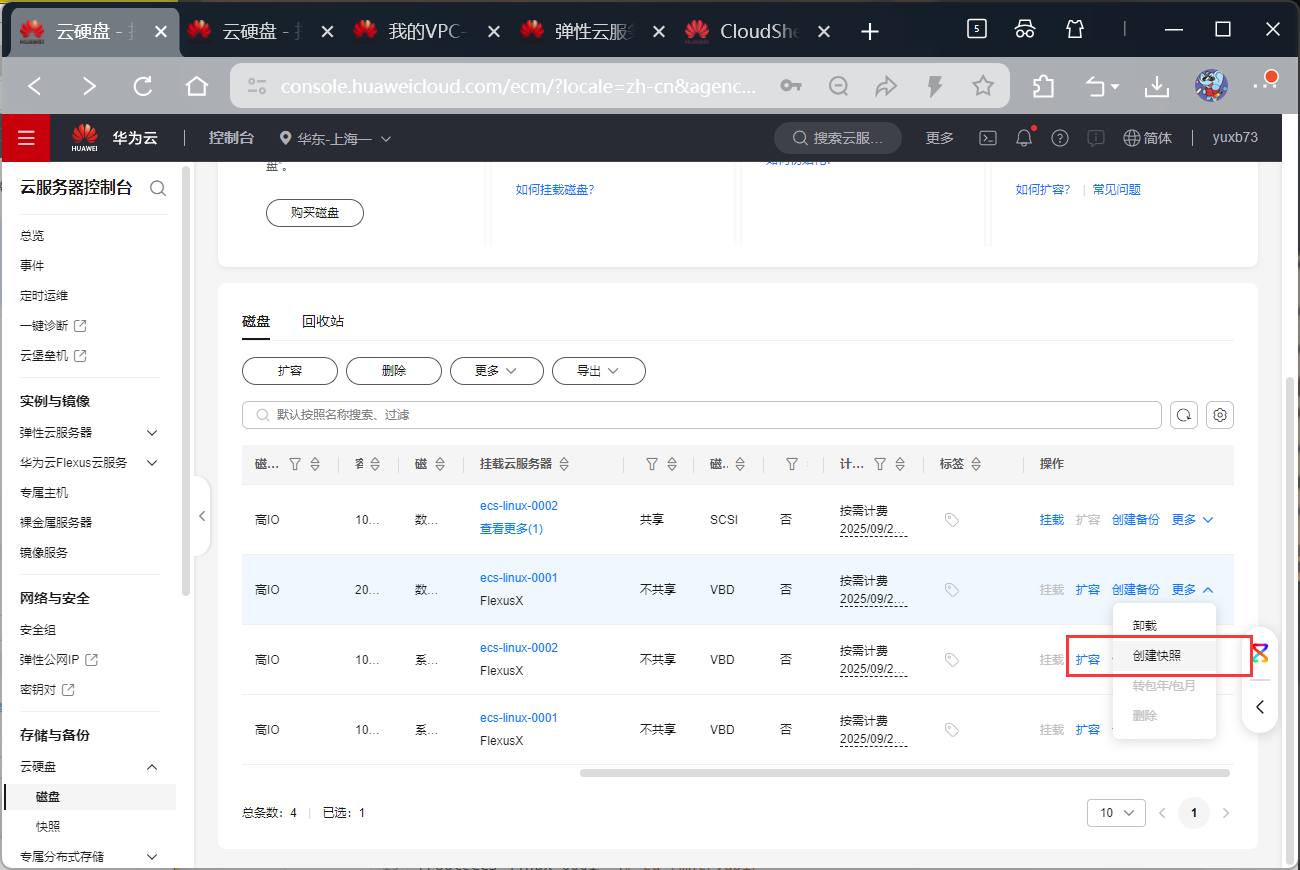Screen dimensions: 1300x870
Task: Open 更多 in the top header bar
Action: click(x=940, y=138)
